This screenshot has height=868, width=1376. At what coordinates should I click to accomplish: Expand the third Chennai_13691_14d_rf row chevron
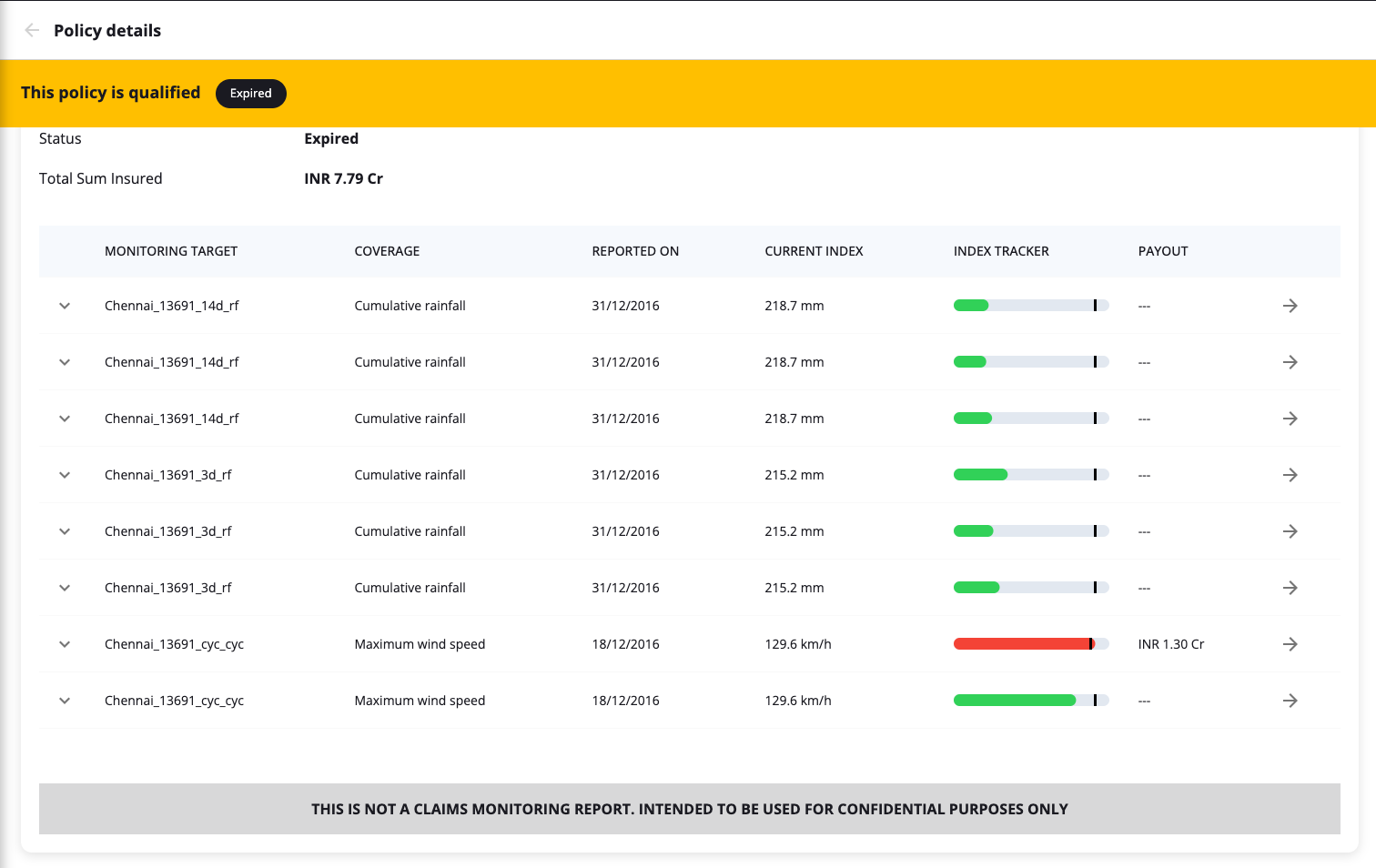coord(65,419)
